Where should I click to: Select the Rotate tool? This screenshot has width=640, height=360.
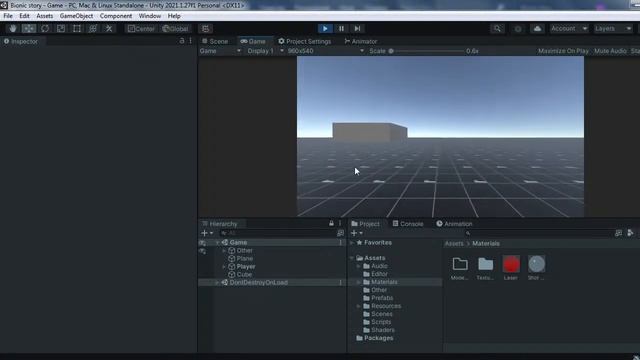click(45, 29)
